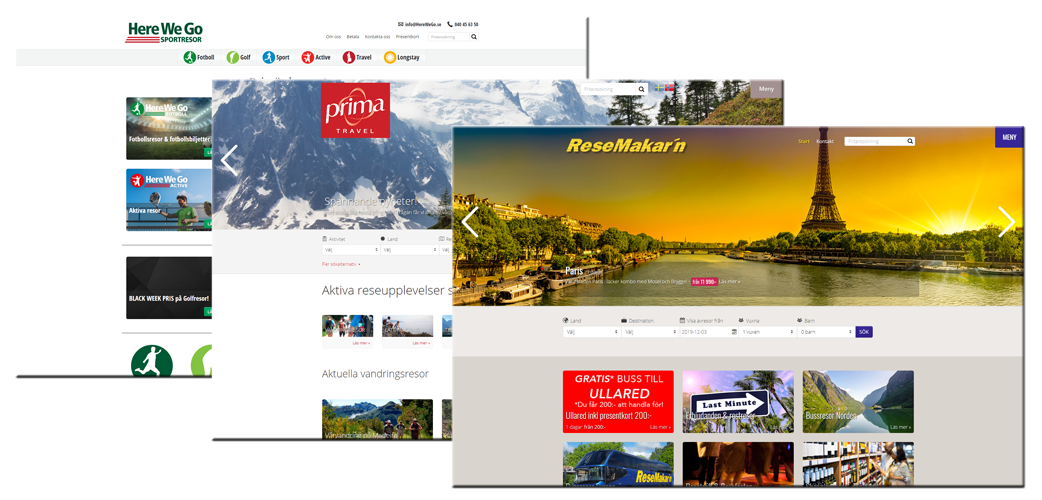Click phone number 040 45 63 50
Screen dimensions: 1042x500
(x=467, y=24)
